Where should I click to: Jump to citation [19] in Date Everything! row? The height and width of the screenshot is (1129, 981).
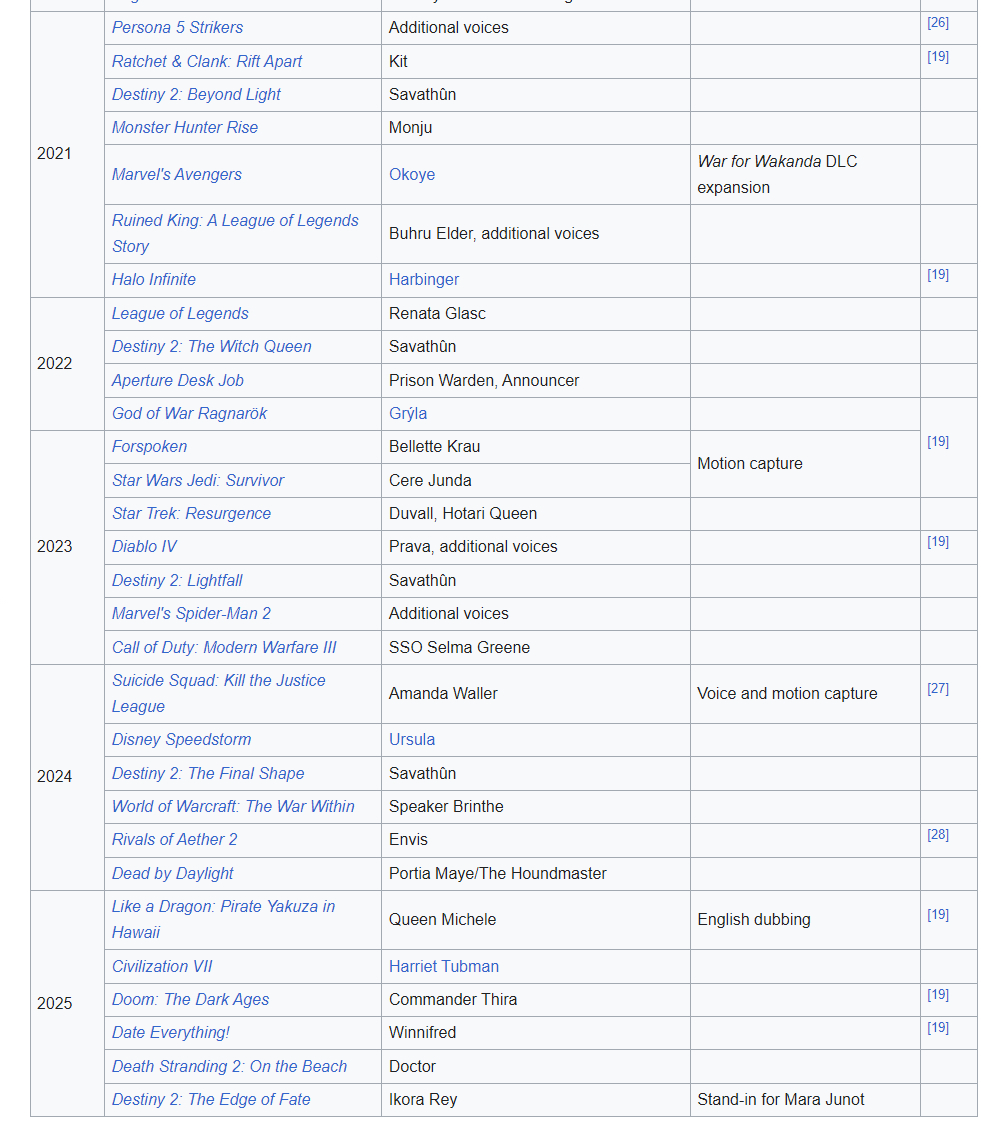938,1027
